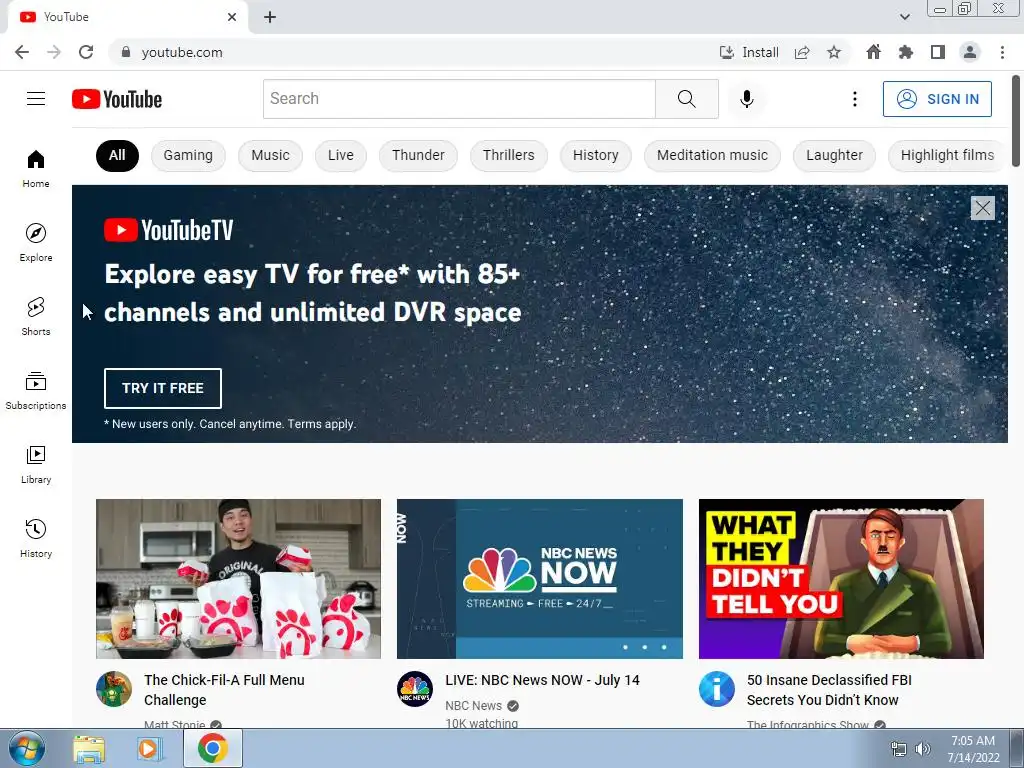1024x768 pixels.
Task: Close the YouTube tab
Action: pos(232,17)
